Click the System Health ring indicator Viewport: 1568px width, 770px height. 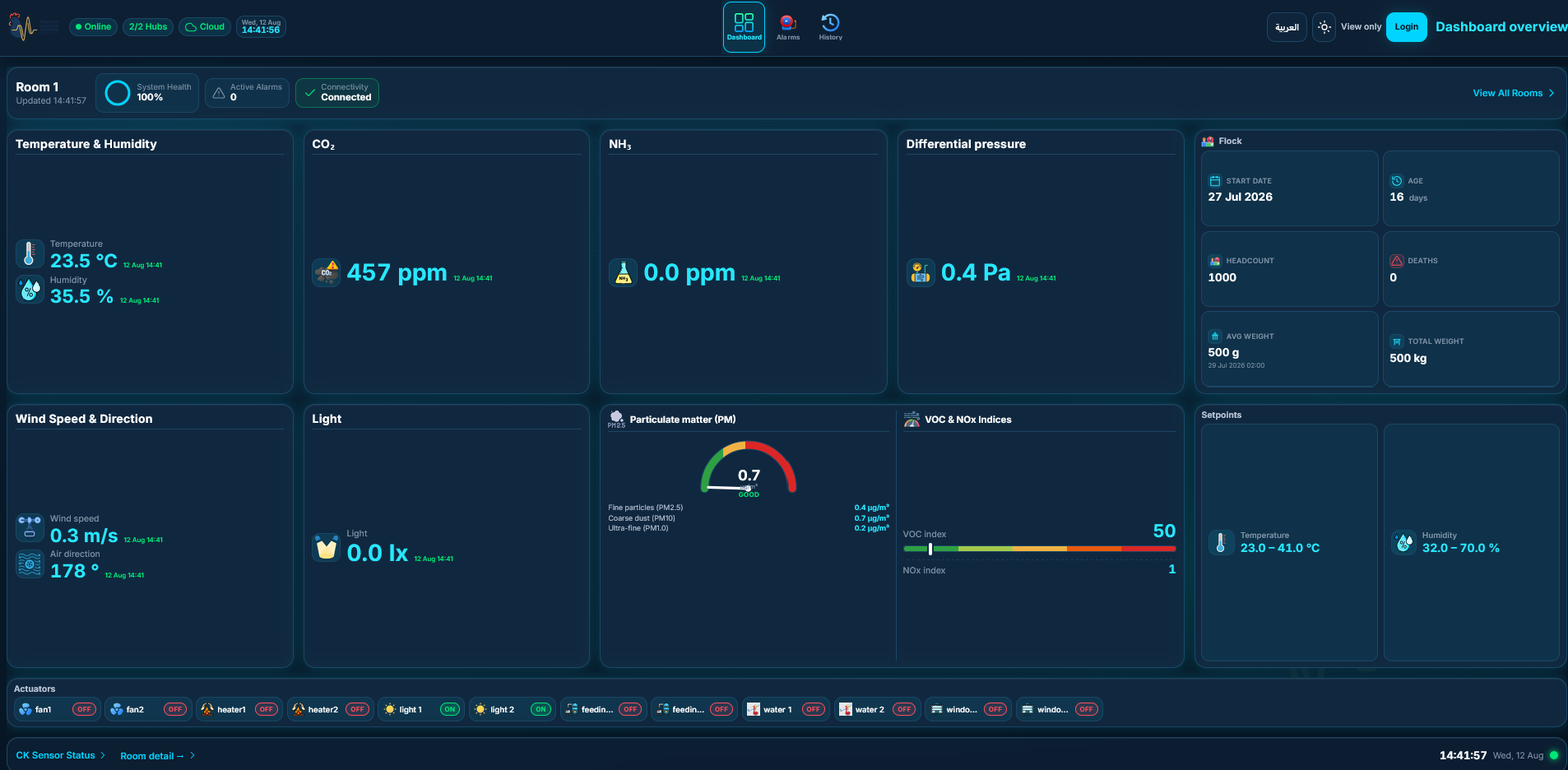[x=118, y=93]
